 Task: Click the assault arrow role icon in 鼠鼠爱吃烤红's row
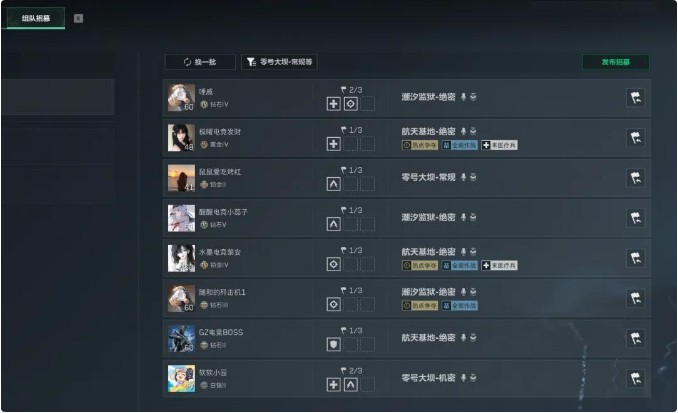[x=333, y=184]
